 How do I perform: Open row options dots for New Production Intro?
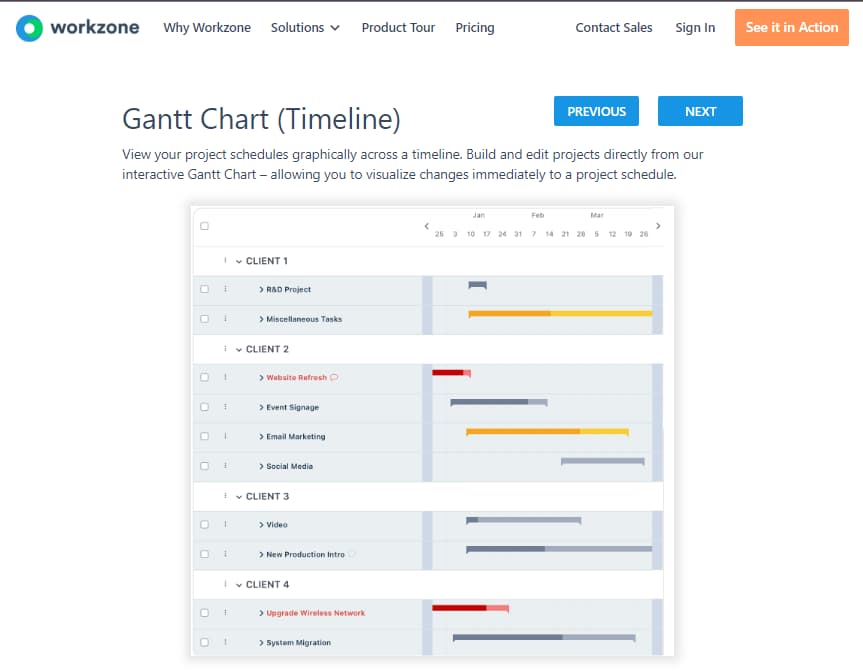point(225,554)
